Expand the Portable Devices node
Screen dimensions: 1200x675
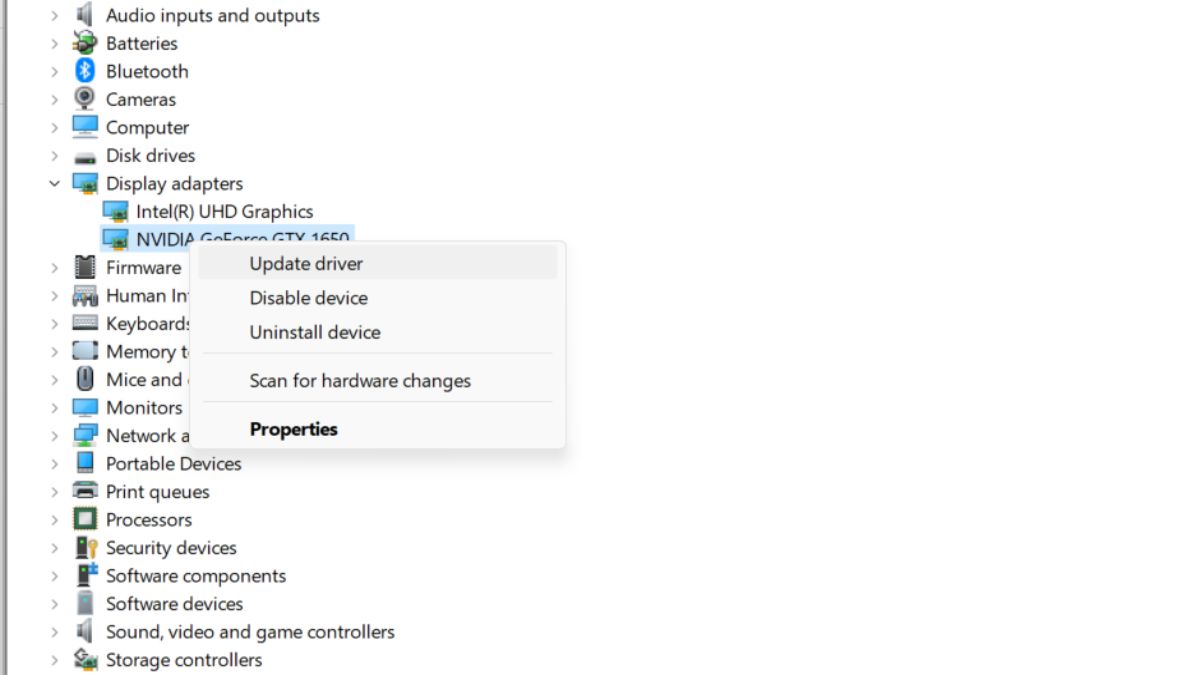(x=55, y=464)
